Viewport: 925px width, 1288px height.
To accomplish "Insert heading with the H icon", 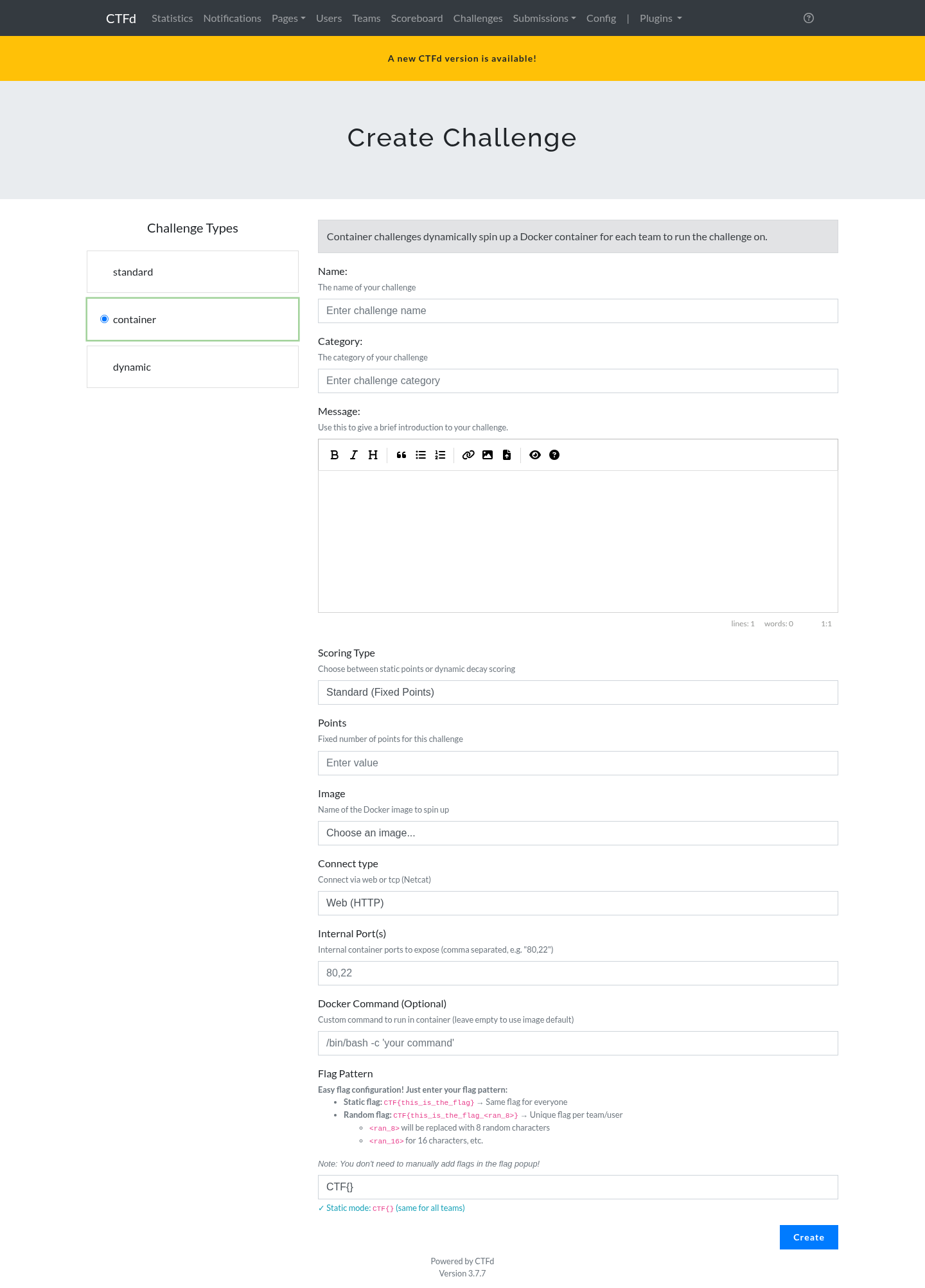I will 373,455.
